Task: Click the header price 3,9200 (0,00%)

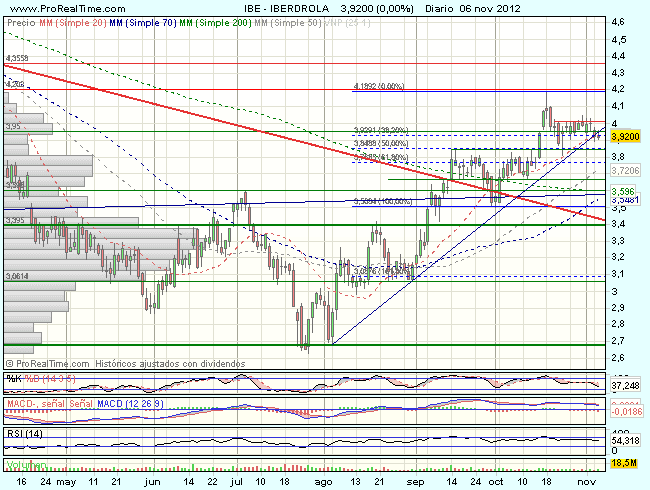Action: pyautogui.click(x=377, y=8)
